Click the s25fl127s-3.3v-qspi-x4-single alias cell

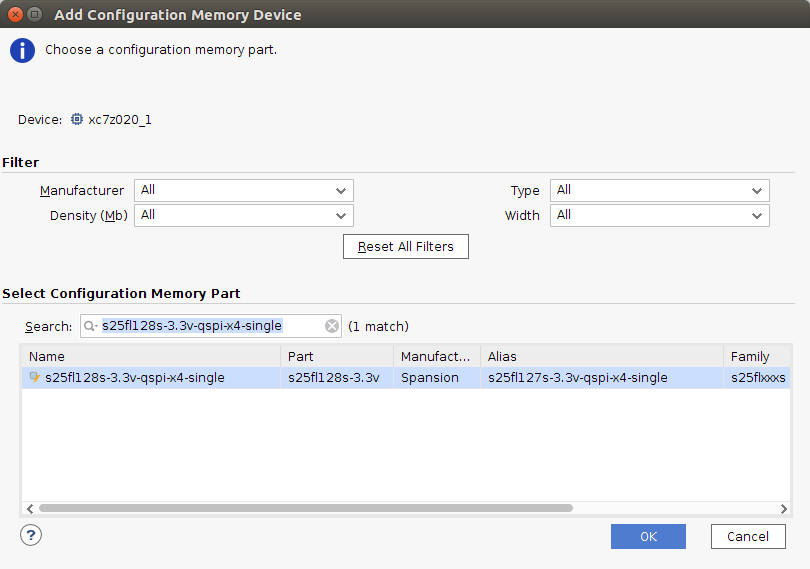[602, 378]
